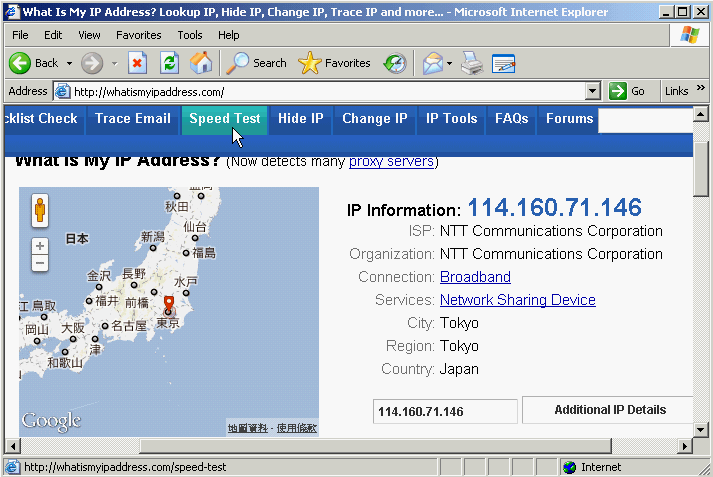Refresh the page with green arrows icon
Screen dimensions: 713x477
pyautogui.click(x=169, y=63)
